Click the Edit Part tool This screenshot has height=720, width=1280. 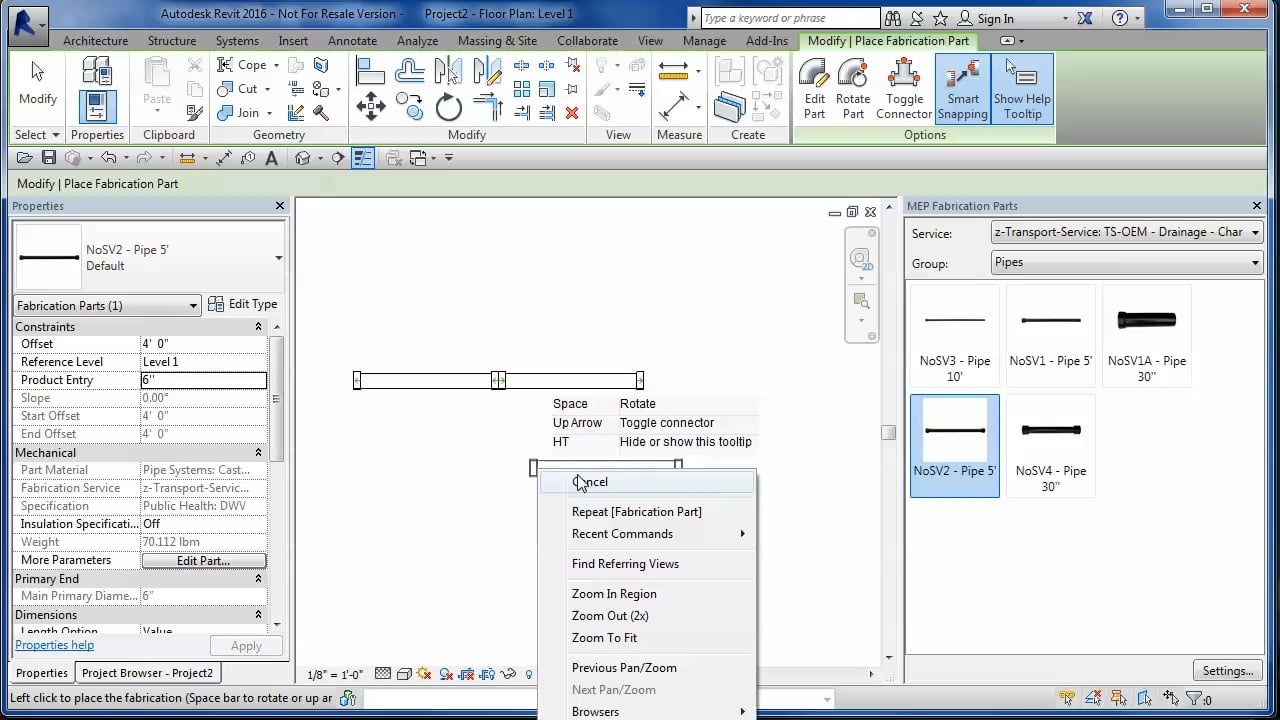click(815, 89)
